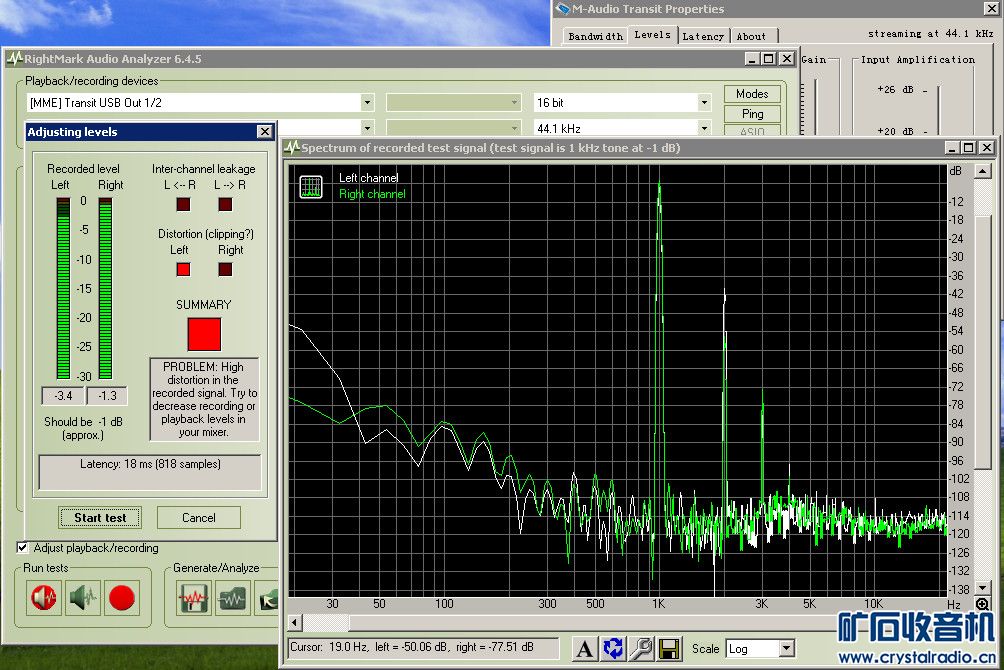Click the text 'A' icon below spectrum
The height and width of the screenshot is (670, 1004).
coord(585,648)
